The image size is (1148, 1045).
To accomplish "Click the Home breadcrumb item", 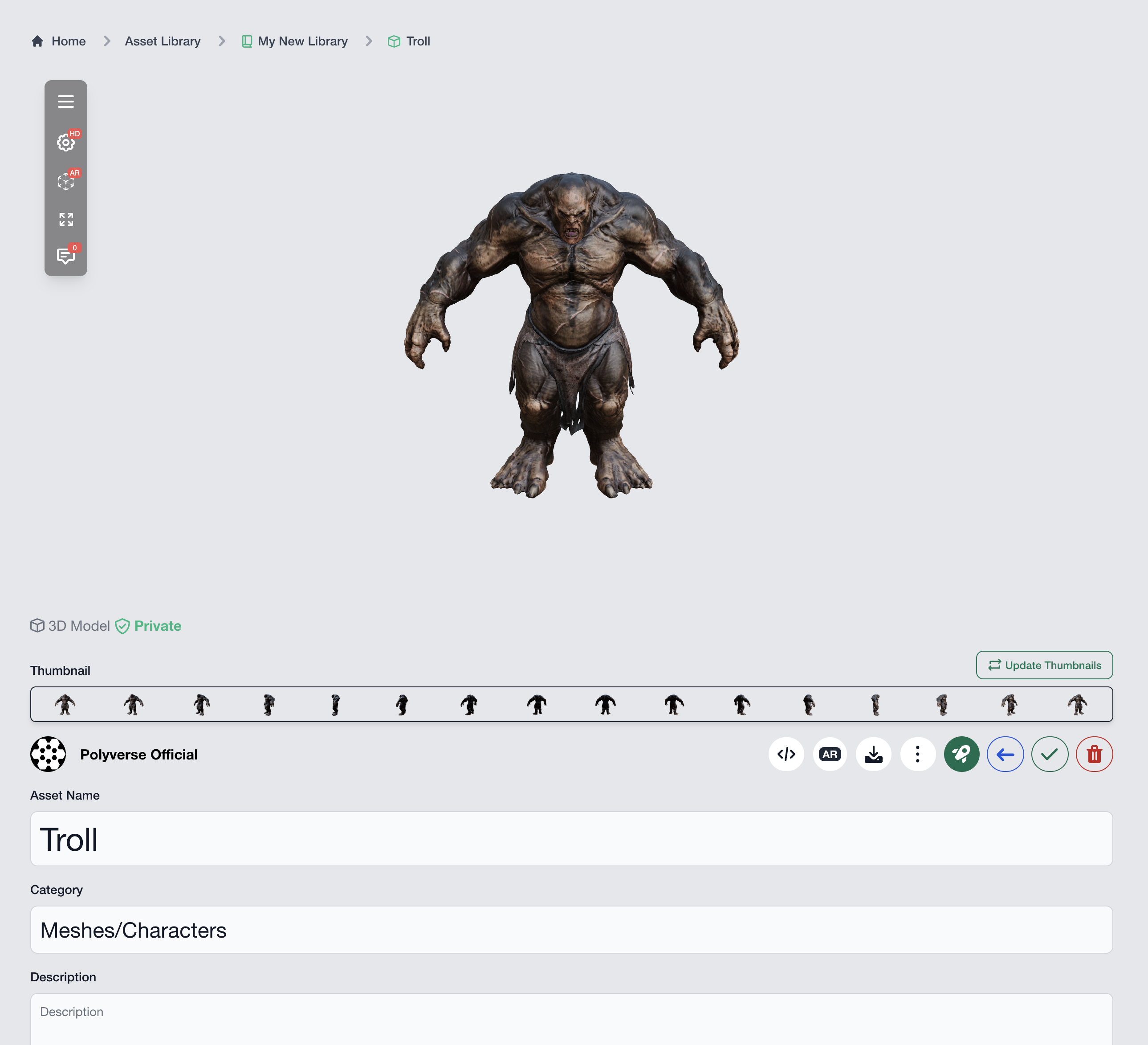I will 68,41.
